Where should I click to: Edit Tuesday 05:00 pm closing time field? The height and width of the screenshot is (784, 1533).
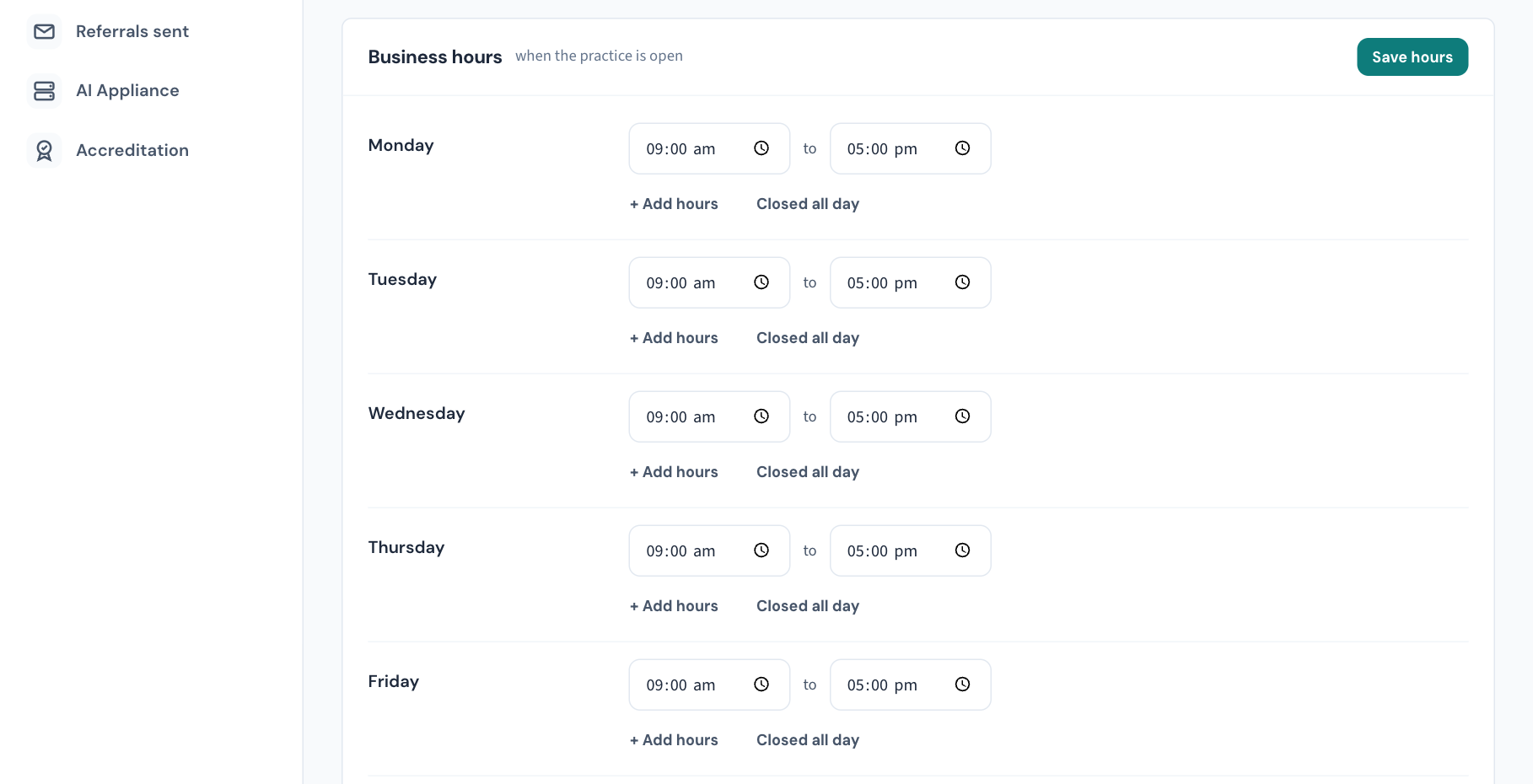coord(910,282)
